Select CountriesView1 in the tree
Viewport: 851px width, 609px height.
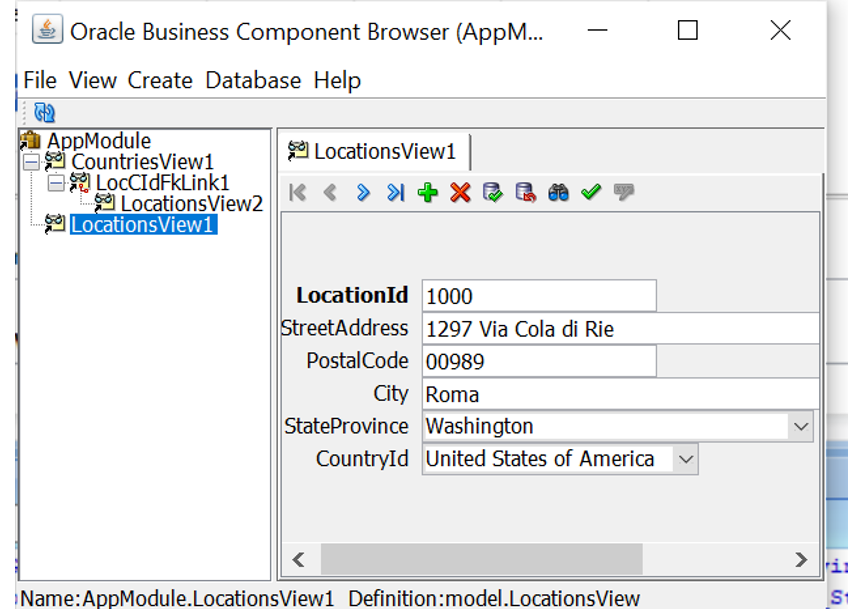pos(142,162)
